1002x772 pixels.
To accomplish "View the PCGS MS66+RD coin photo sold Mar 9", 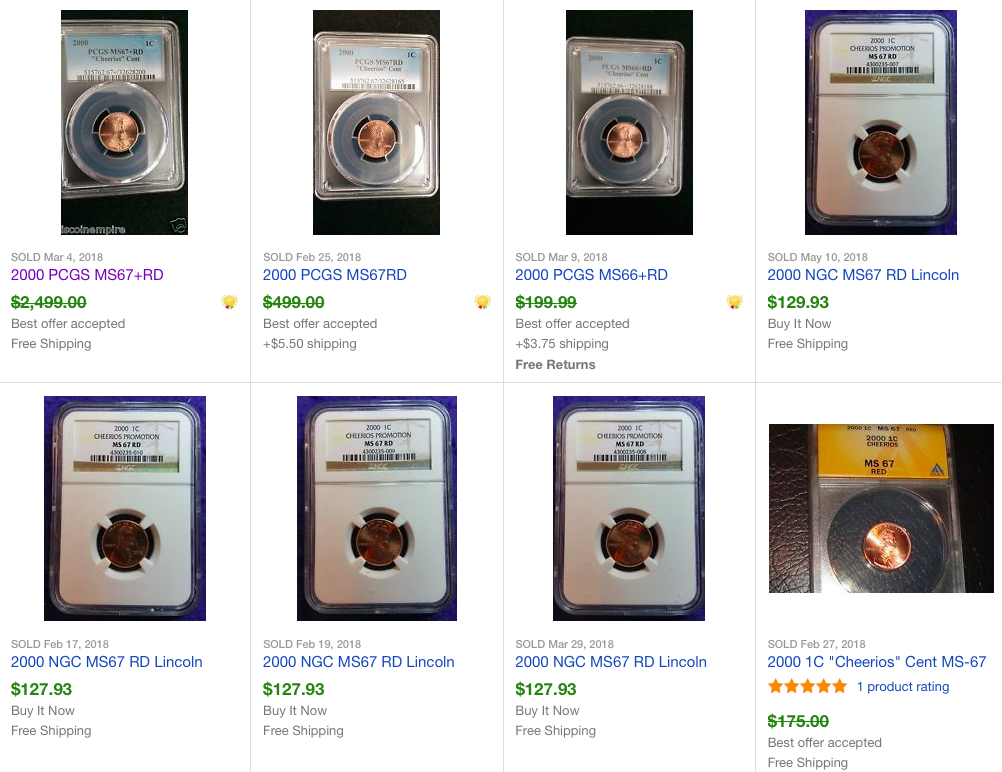I will (629, 122).
